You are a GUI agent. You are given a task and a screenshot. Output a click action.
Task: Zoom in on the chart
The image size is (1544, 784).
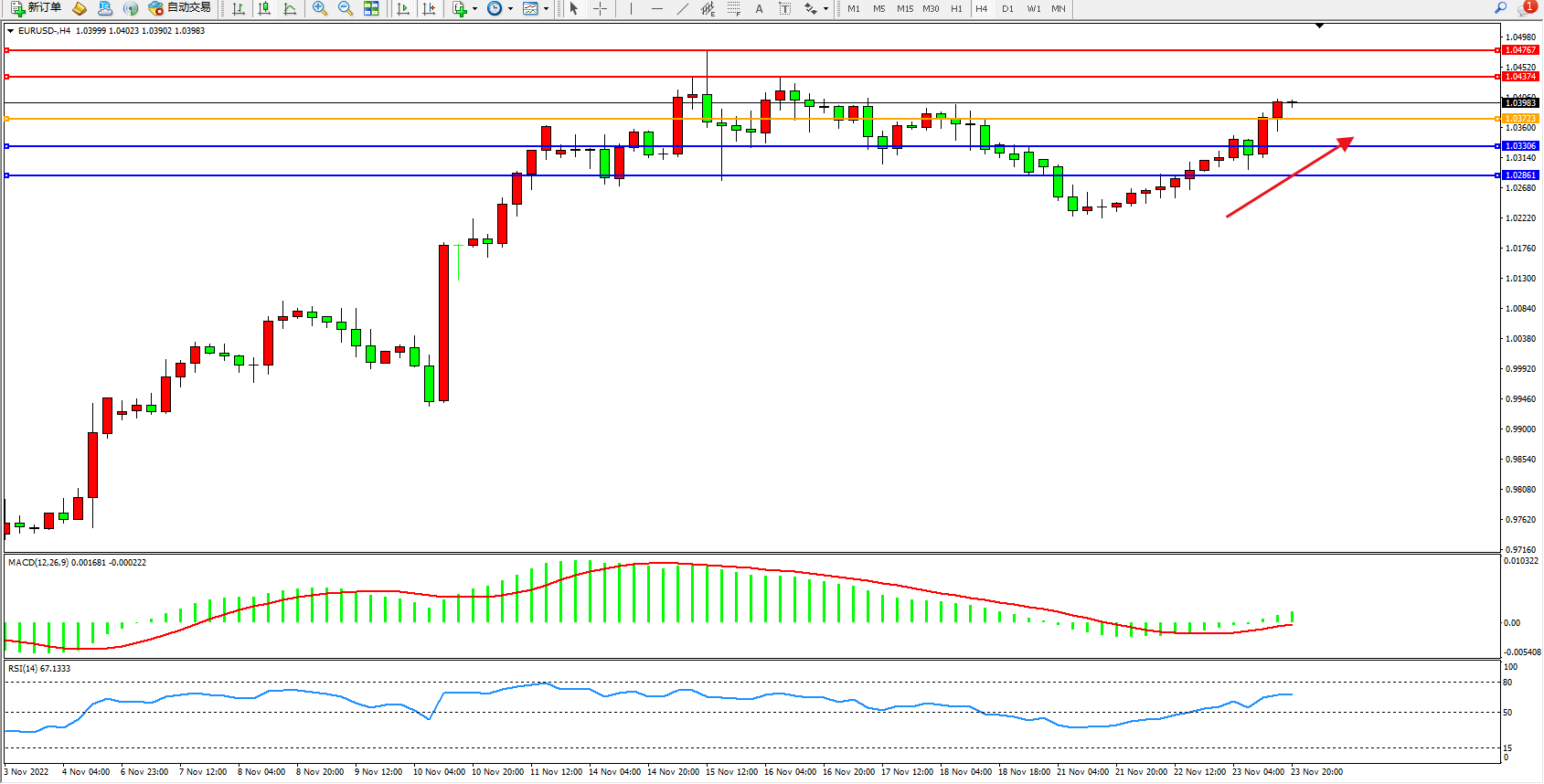[x=320, y=8]
